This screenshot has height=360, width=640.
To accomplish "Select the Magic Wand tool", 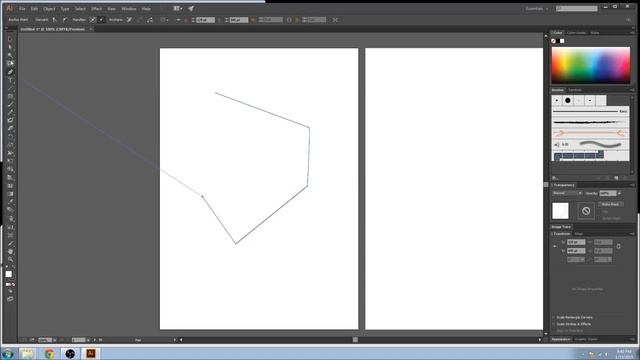I will tap(10, 56).
